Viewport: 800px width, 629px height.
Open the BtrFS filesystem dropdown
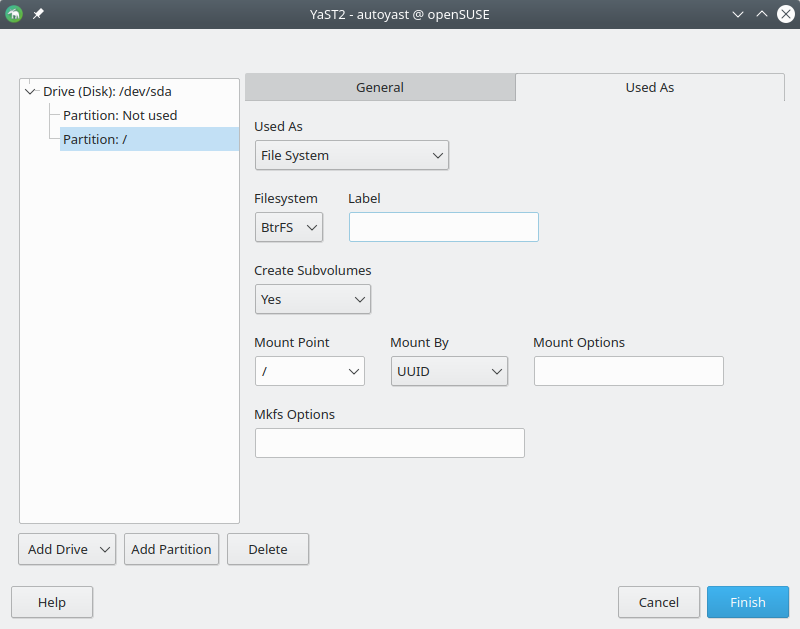click(x=289, y=227)
